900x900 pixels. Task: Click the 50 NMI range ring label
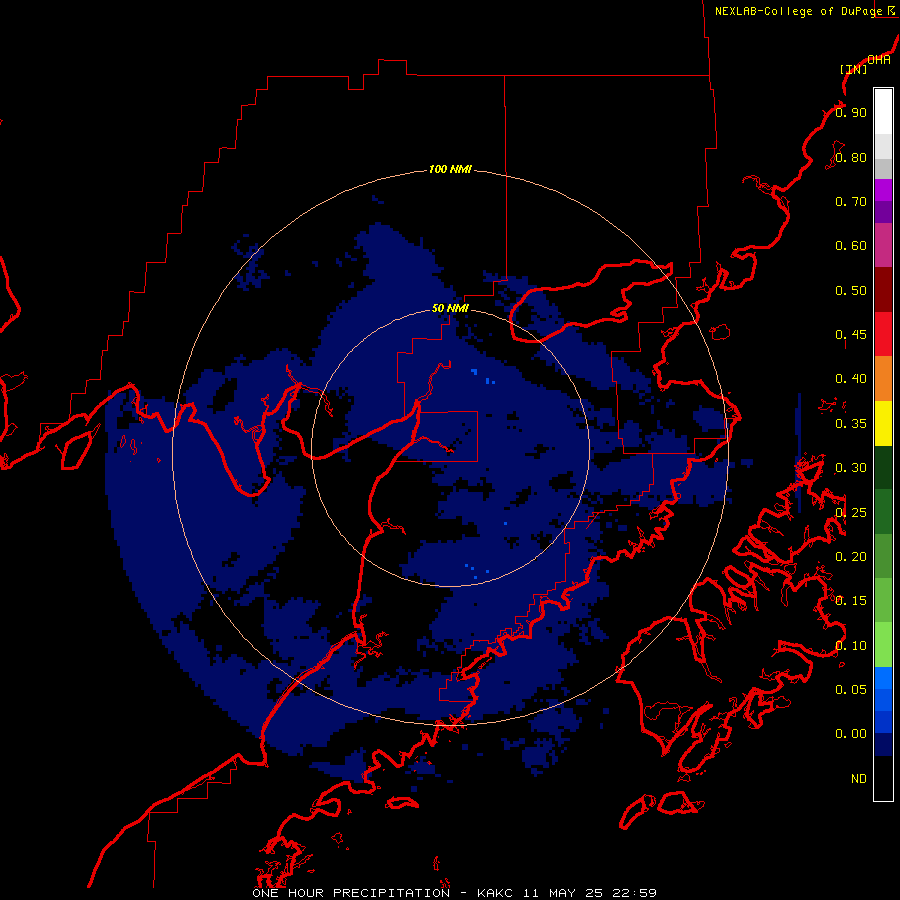click(450, 308)
